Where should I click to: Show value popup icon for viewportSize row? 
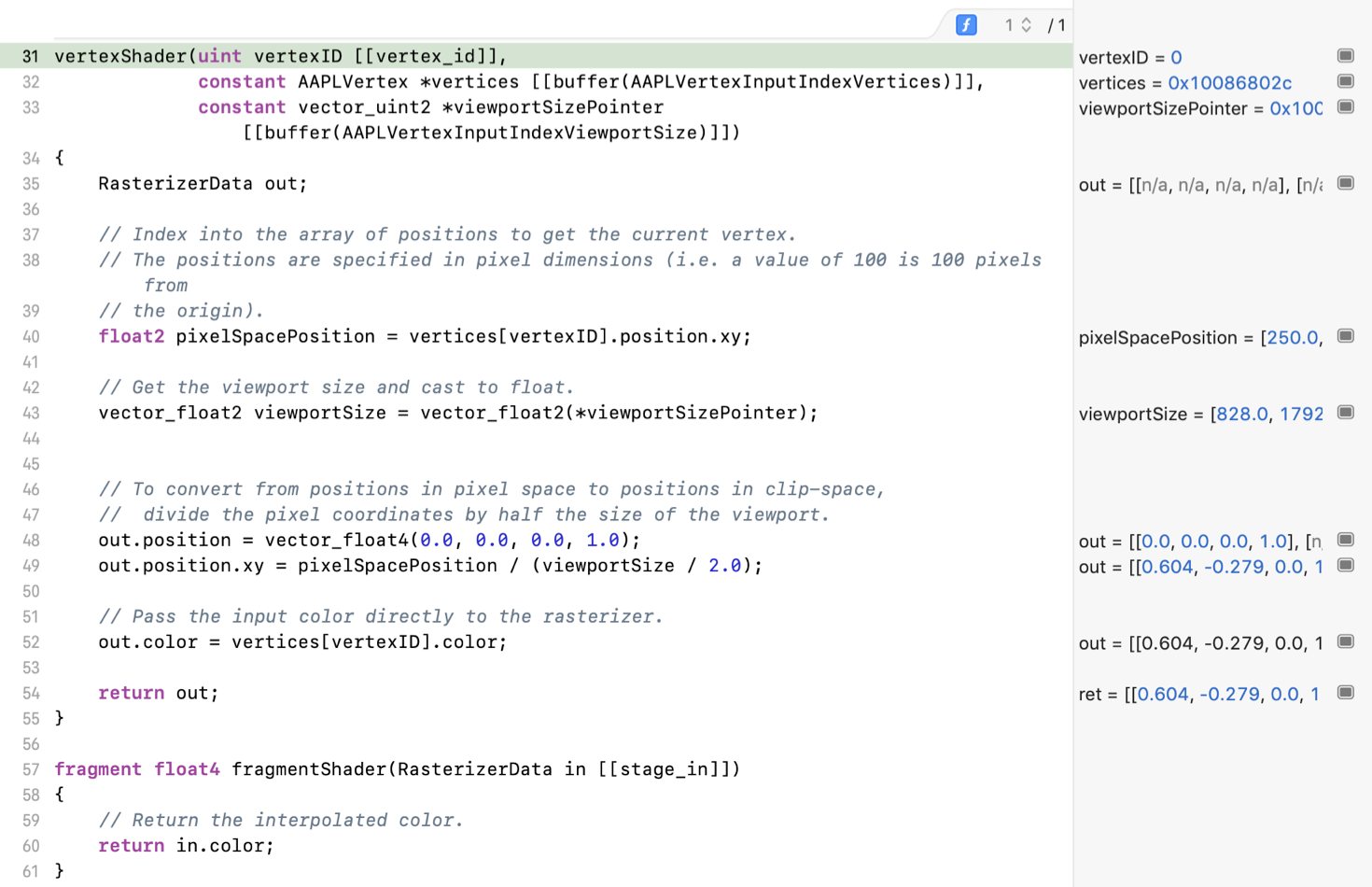click(1345, 413)
